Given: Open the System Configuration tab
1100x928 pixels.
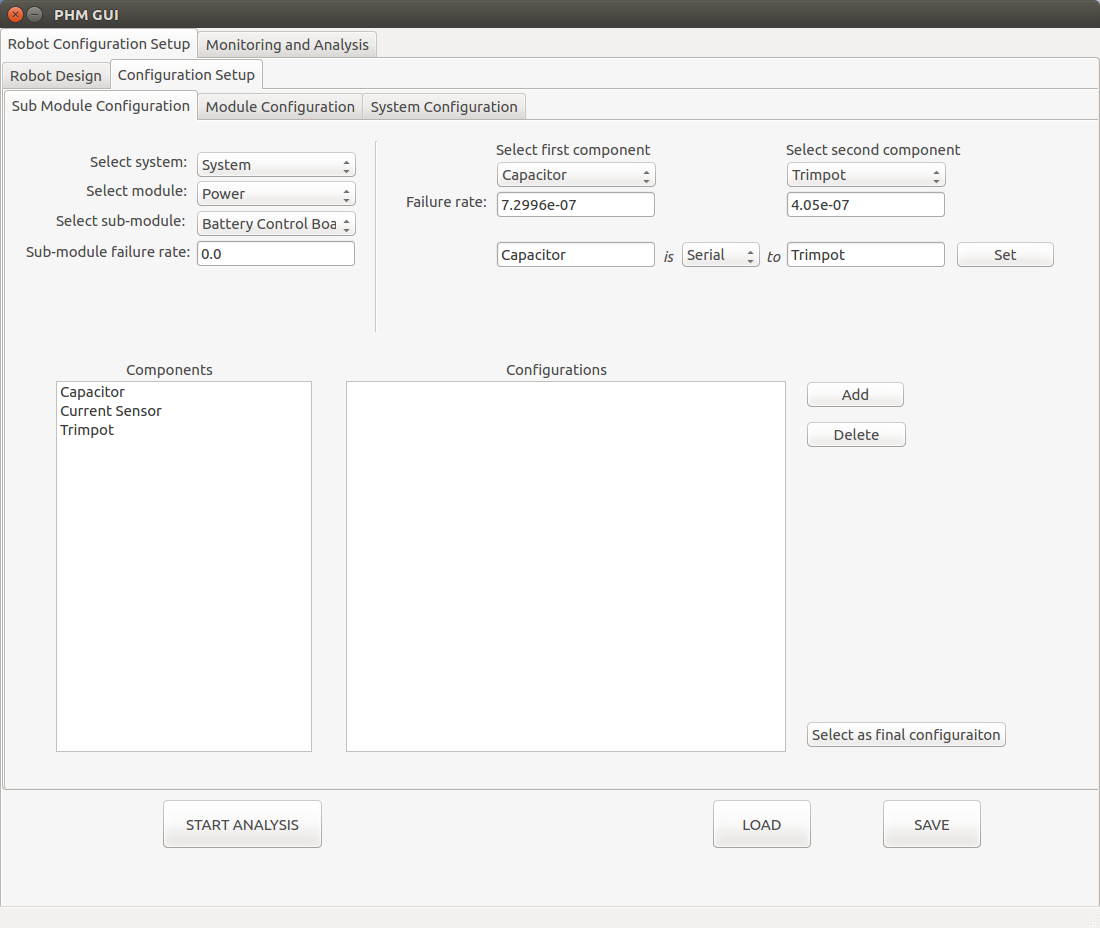Looking at the screenshot, I should (444, 107).
